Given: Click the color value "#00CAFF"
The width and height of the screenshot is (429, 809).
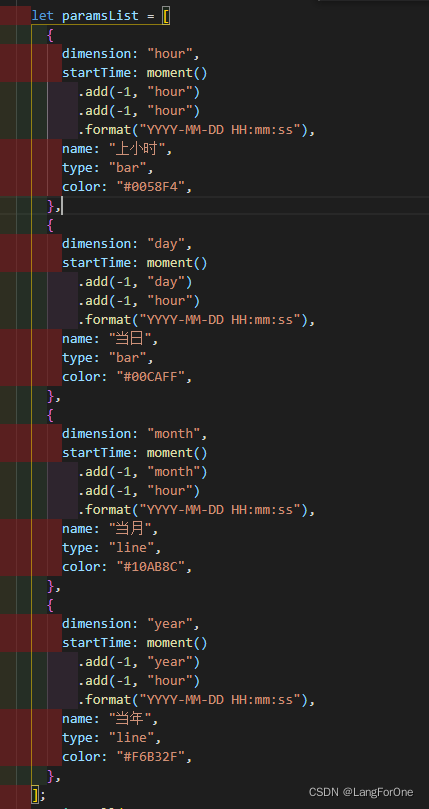Looking at the screenshot, I should click(x=150, y=377).
